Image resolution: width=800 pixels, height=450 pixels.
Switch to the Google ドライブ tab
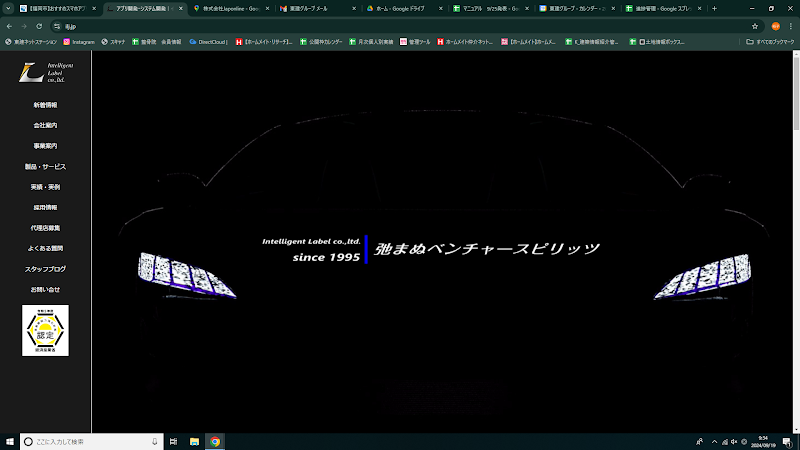point(405,9)
